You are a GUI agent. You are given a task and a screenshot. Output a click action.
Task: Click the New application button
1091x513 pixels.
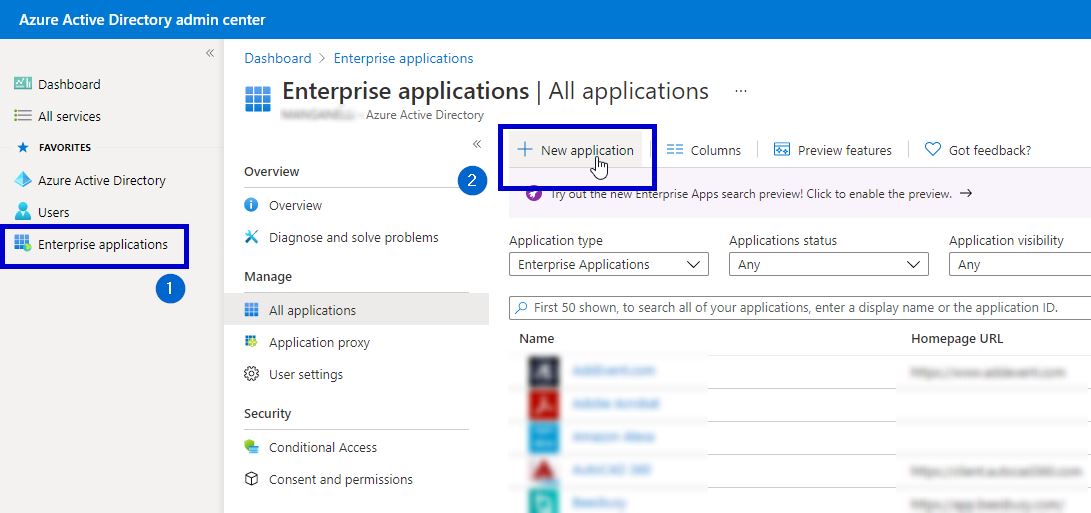click(x=575, y=150)
